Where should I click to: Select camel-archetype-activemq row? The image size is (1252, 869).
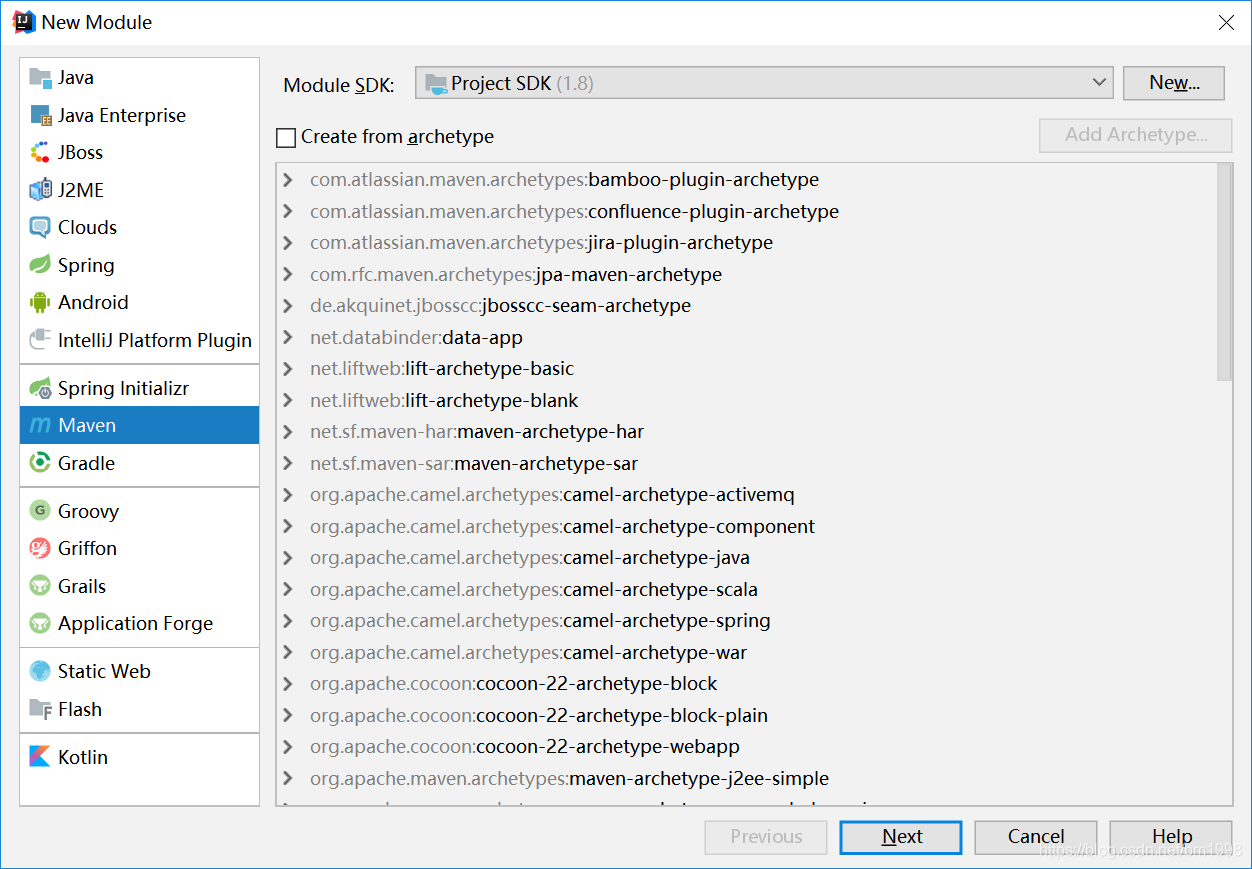click(747, 495)
